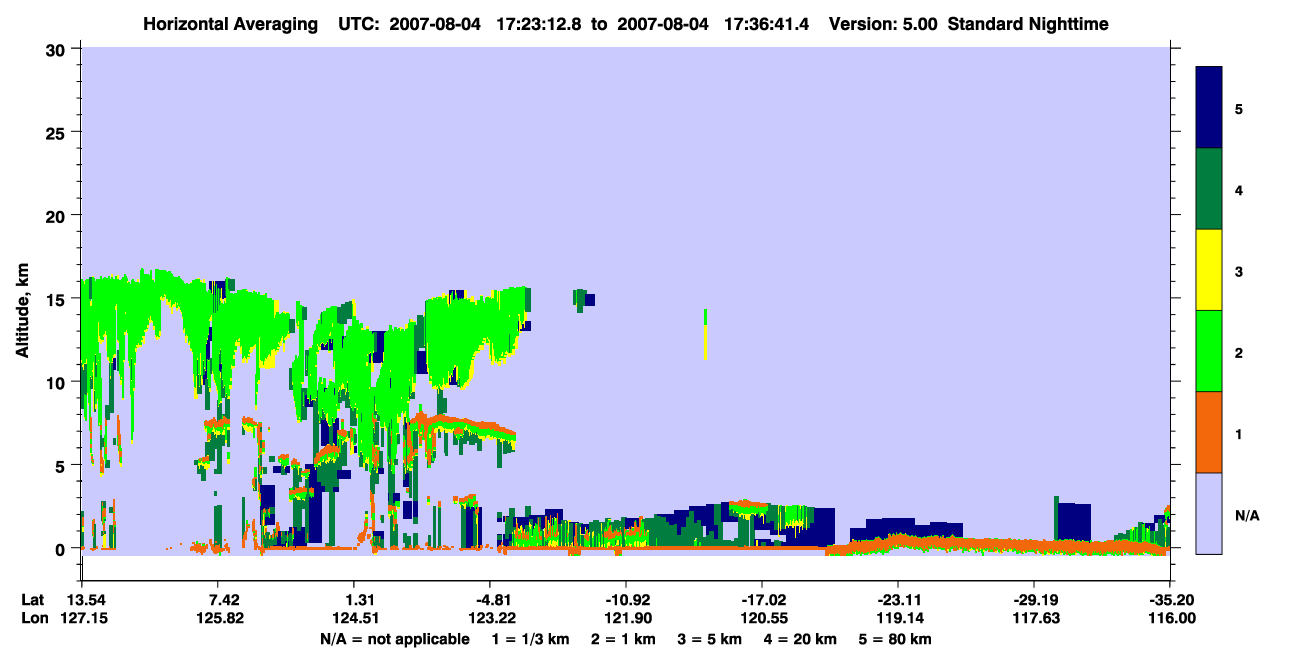Screen dimensions: 1300x667
Task: Click longitude value 119.14
Action: 898,619
